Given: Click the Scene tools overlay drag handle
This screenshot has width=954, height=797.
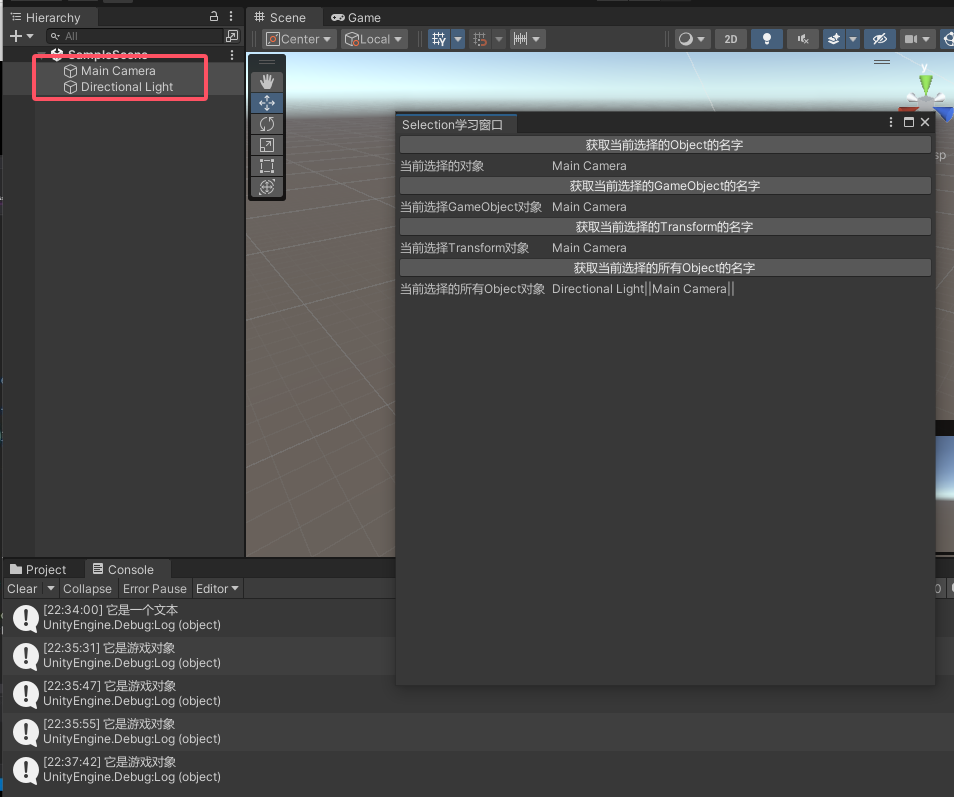Looking at the screenshot, I should (266, 61).
